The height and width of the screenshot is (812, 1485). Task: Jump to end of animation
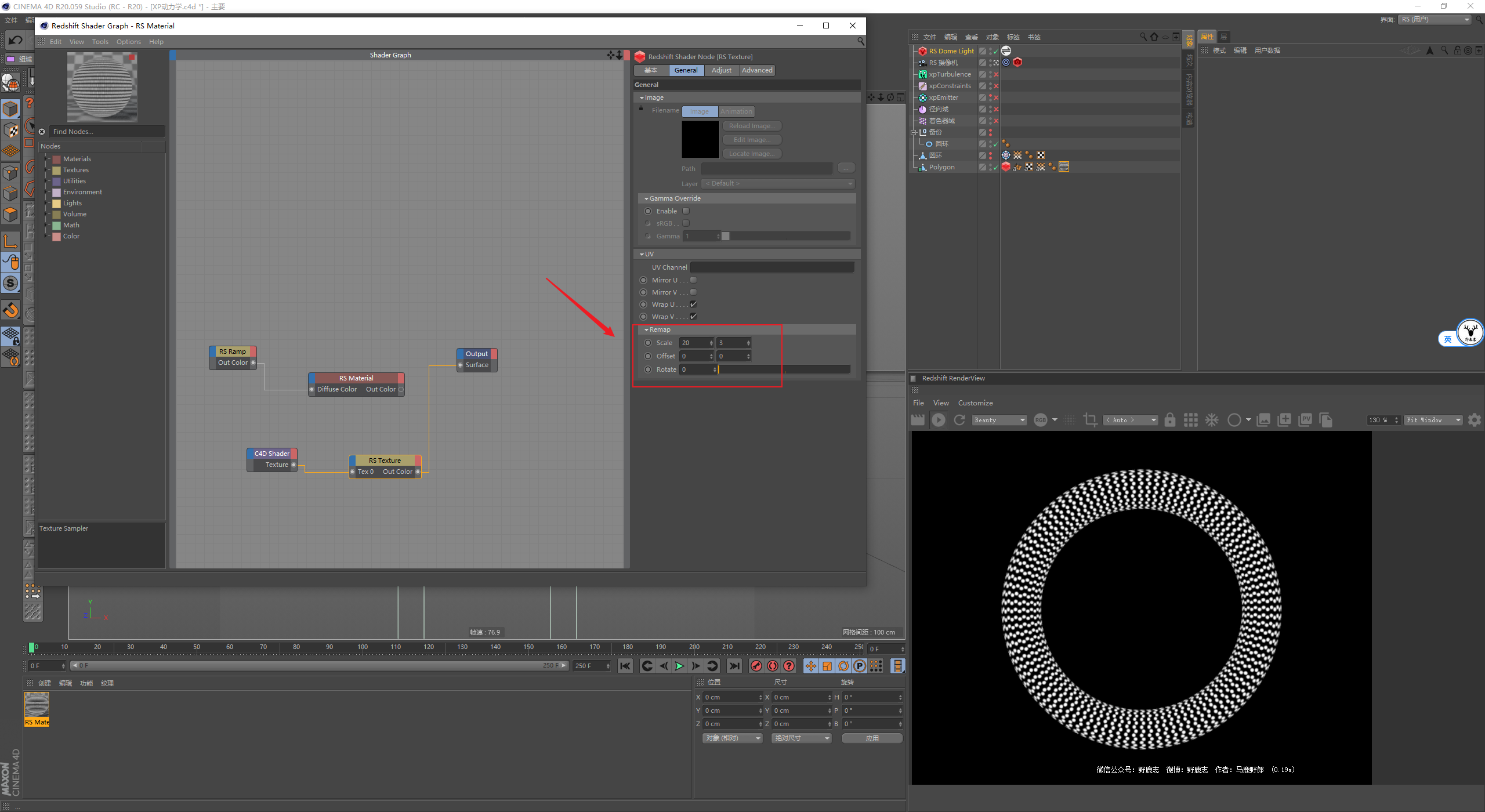coord(734,666)
